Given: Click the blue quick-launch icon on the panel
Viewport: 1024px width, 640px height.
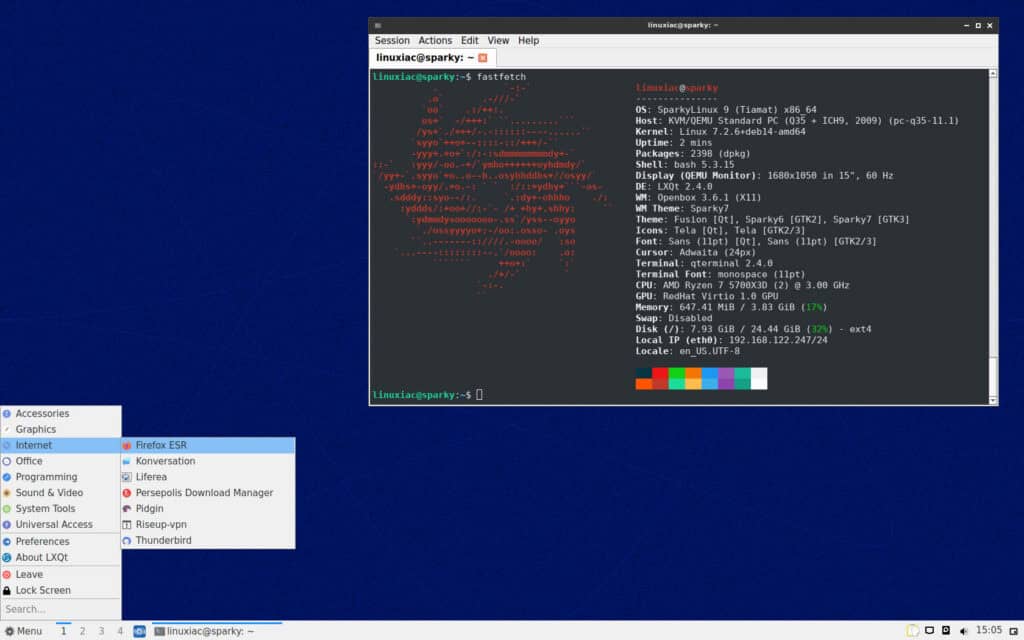Looking at the screenshot, I should click(x=139, y=632).
